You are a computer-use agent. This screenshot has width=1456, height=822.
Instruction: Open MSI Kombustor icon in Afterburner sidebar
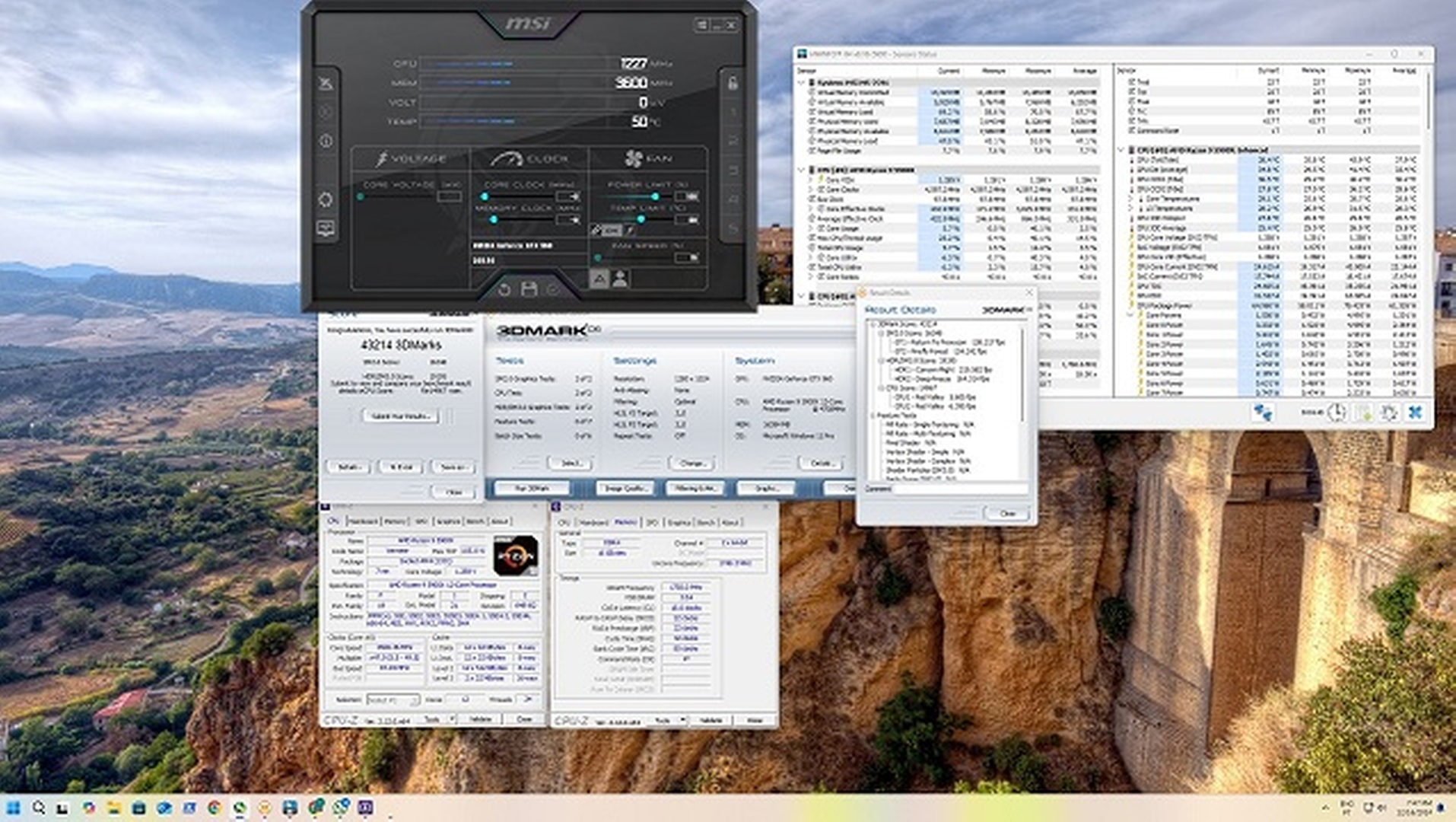pyautogui.click(x=326, y=112)
